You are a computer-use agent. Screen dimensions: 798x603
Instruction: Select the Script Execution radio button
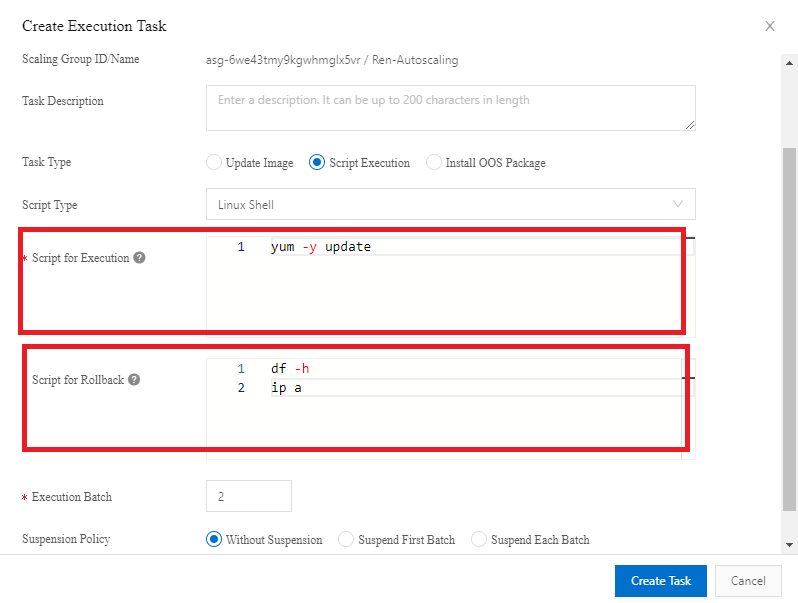click(317, 163)
